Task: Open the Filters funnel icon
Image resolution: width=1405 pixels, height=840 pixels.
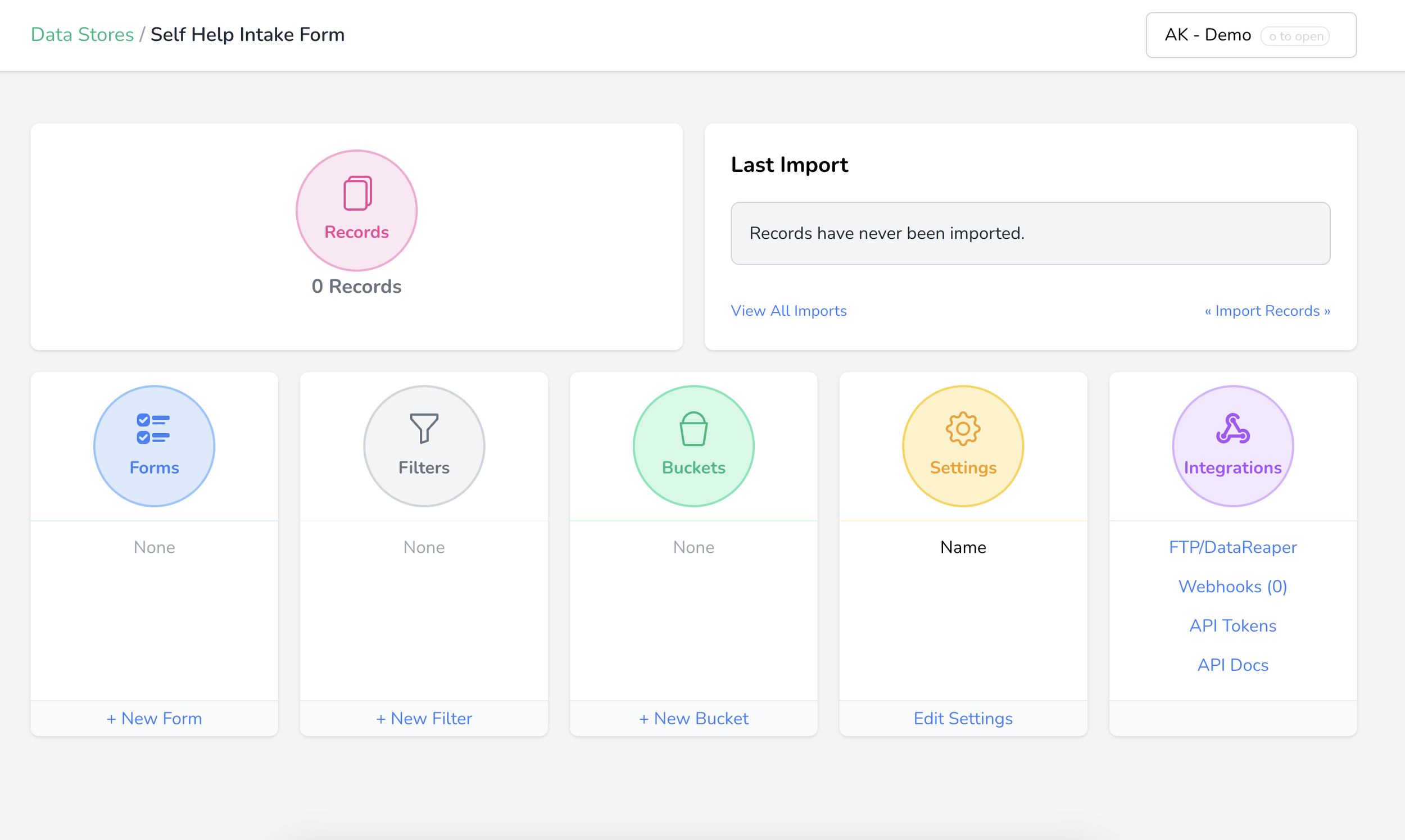Action: [x=424, y=446]
